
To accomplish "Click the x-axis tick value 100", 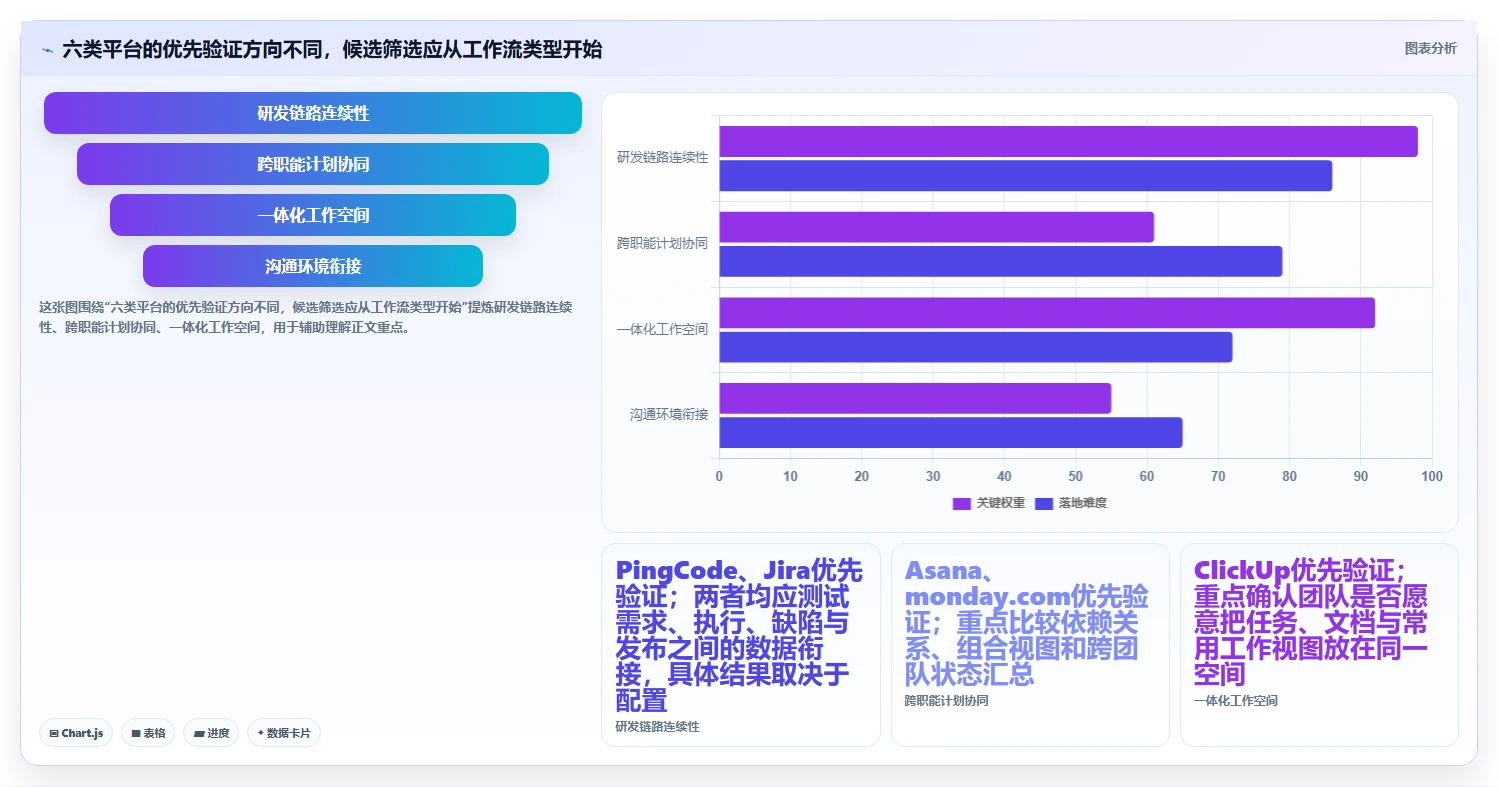I will [1431, 476].
